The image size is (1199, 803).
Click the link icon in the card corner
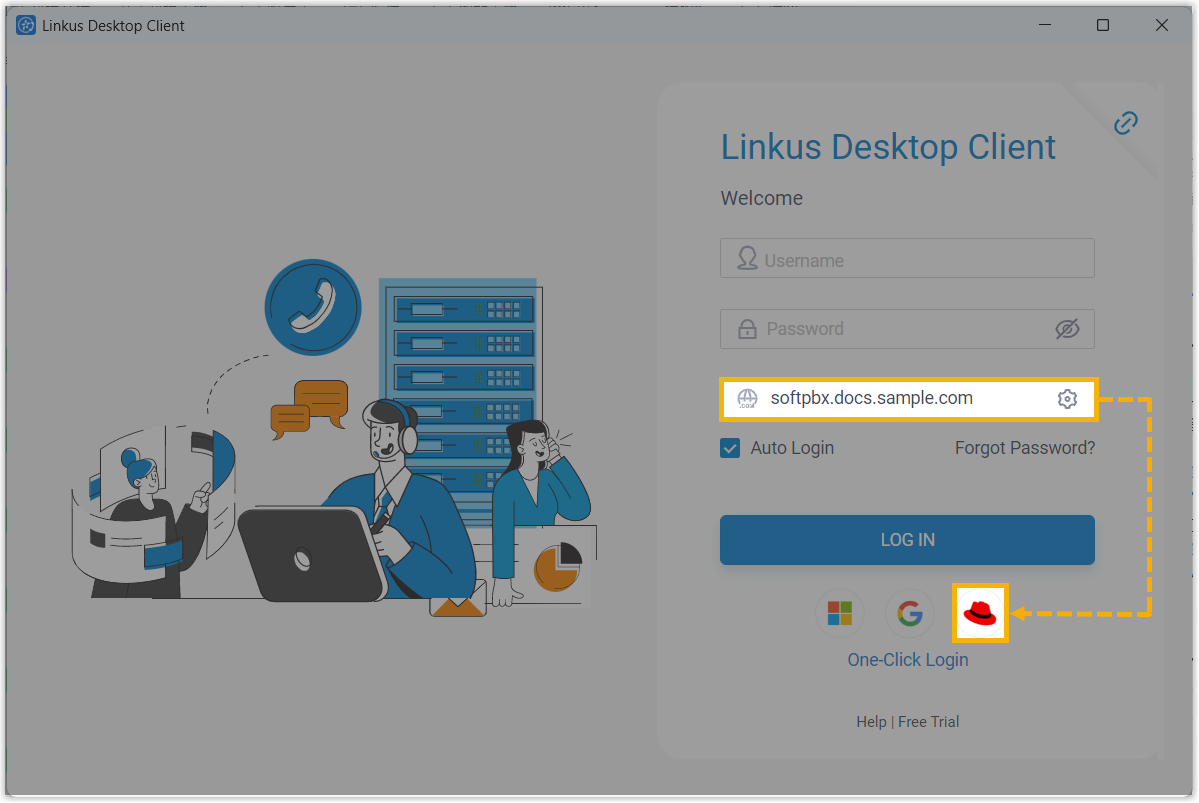1126,123
